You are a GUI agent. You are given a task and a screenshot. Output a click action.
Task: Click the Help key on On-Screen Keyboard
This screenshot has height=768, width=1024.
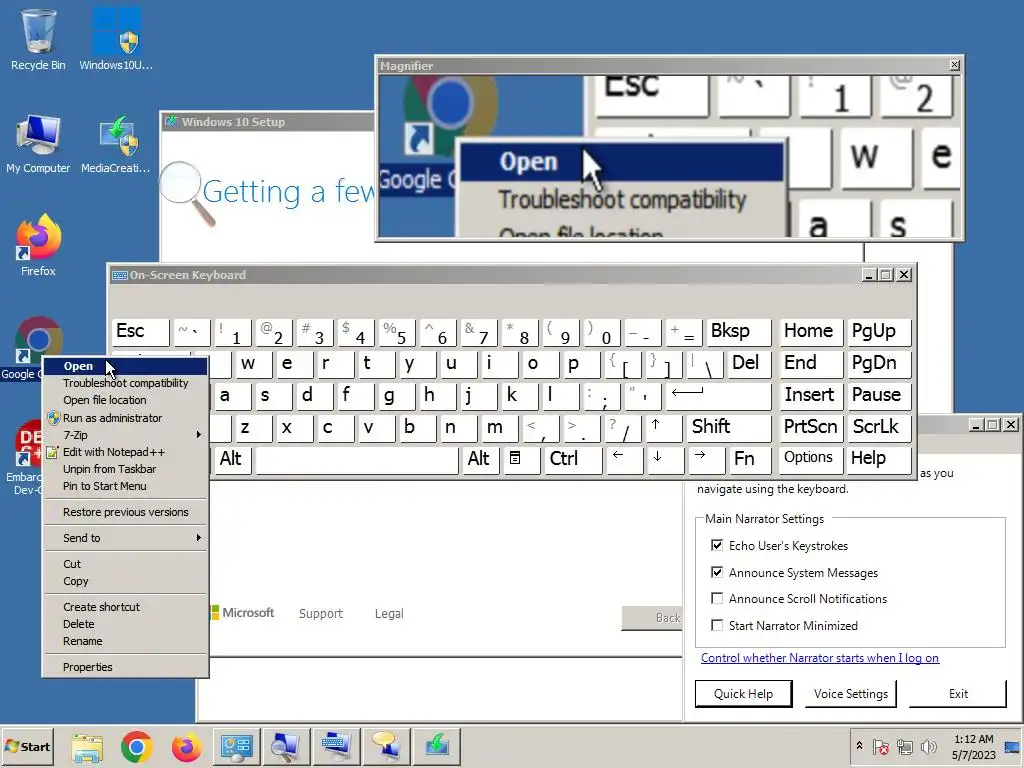coord(878,459)
